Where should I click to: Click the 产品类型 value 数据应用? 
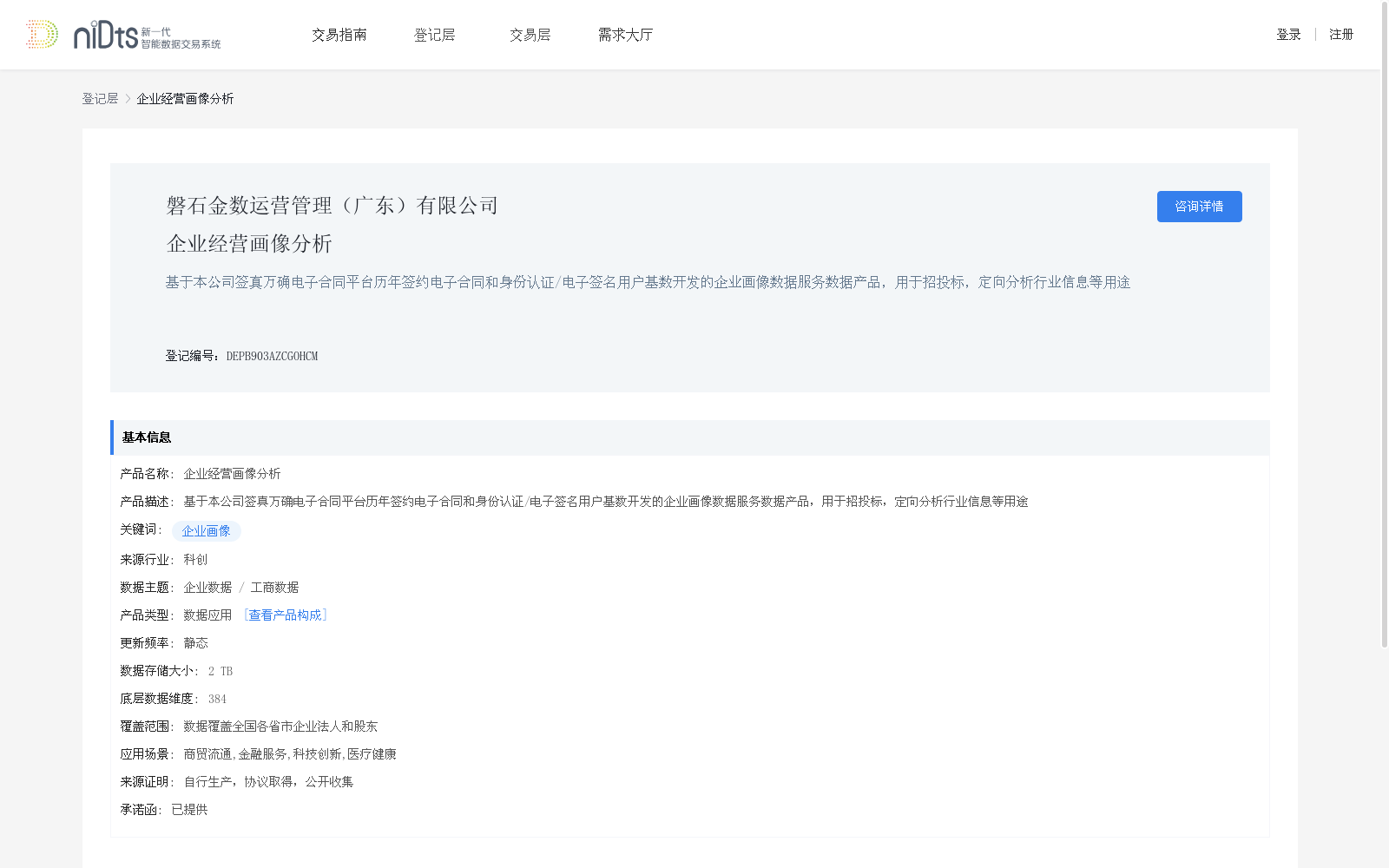[x=207, y=615]
